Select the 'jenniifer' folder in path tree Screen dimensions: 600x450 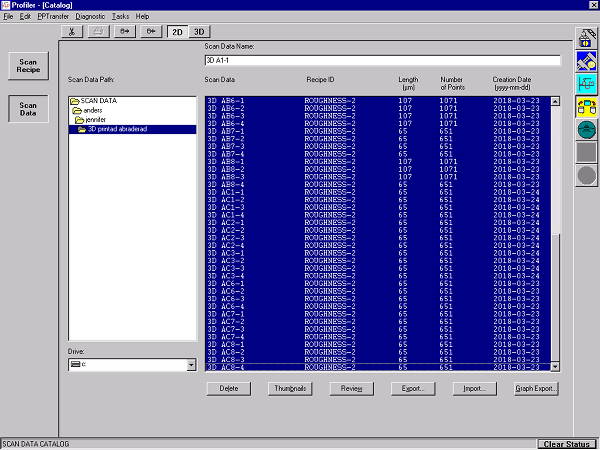pos(96,120)
